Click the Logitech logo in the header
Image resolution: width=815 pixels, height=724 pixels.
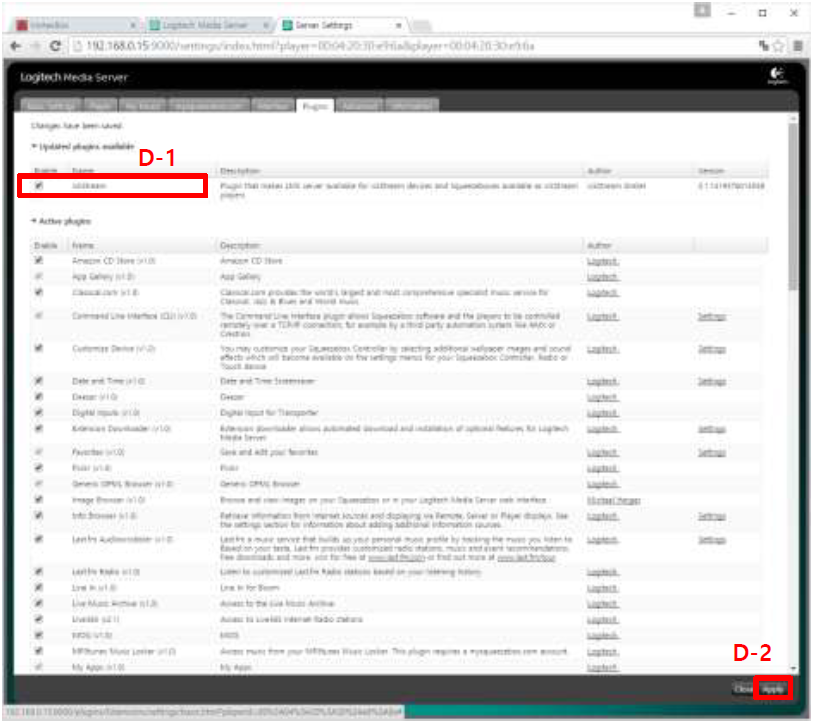coord(777,77)
